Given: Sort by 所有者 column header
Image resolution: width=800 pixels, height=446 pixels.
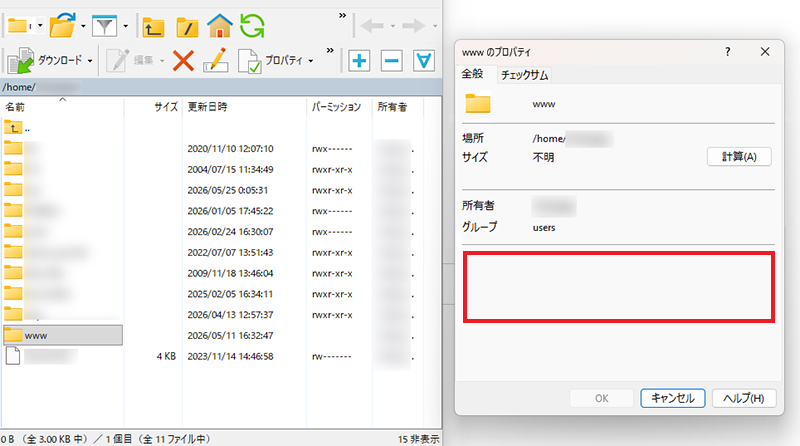Looking at the screenshot, I should click(x=398, y=107).
